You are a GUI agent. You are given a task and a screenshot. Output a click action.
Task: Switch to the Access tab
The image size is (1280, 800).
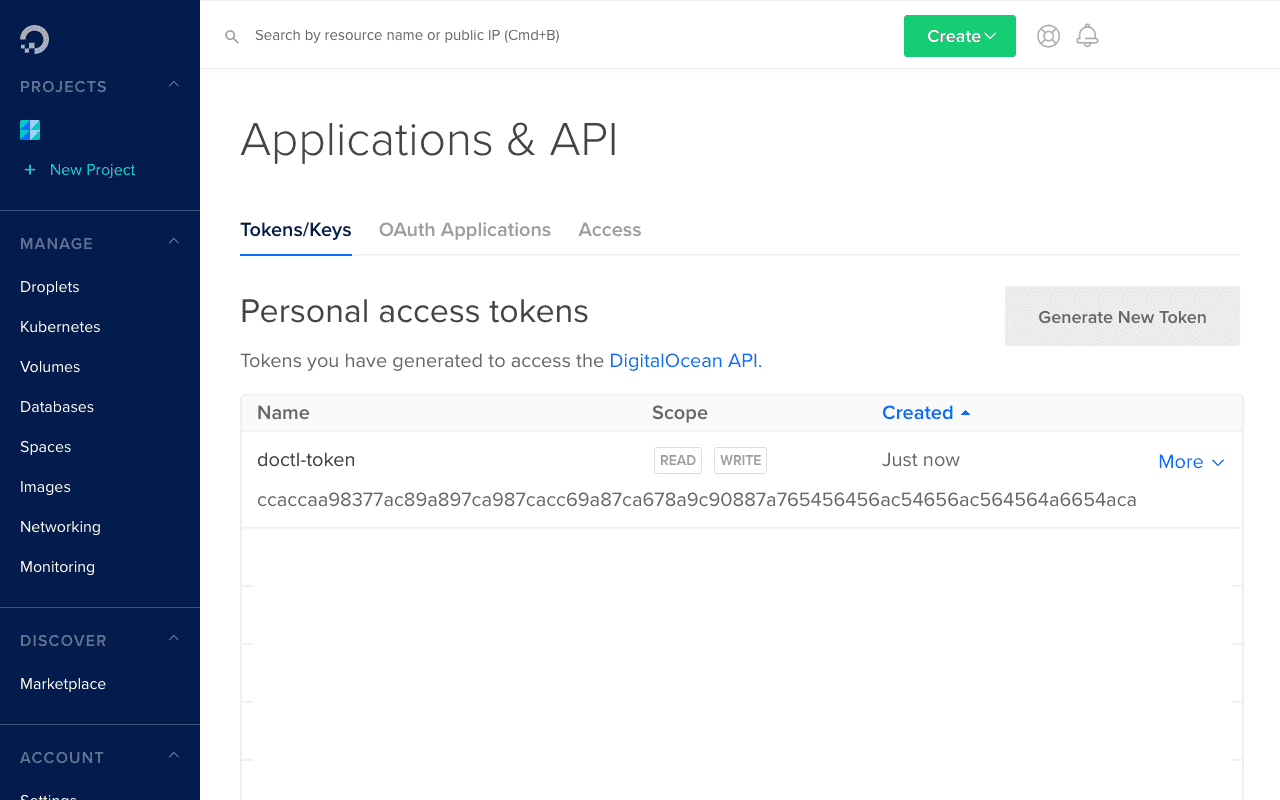click(x=610, y=230)
